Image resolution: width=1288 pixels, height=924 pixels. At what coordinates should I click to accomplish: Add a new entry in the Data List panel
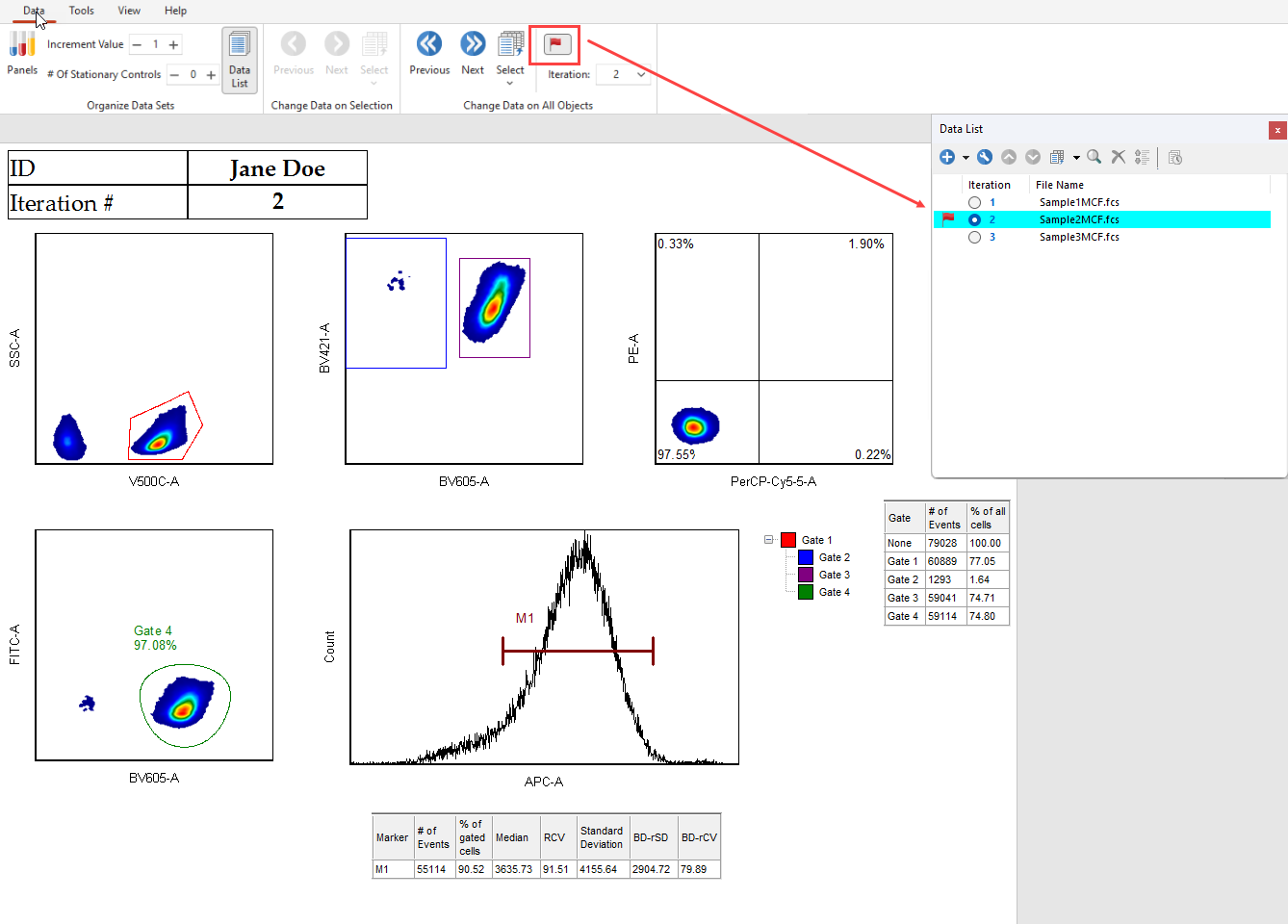(946, 156)
